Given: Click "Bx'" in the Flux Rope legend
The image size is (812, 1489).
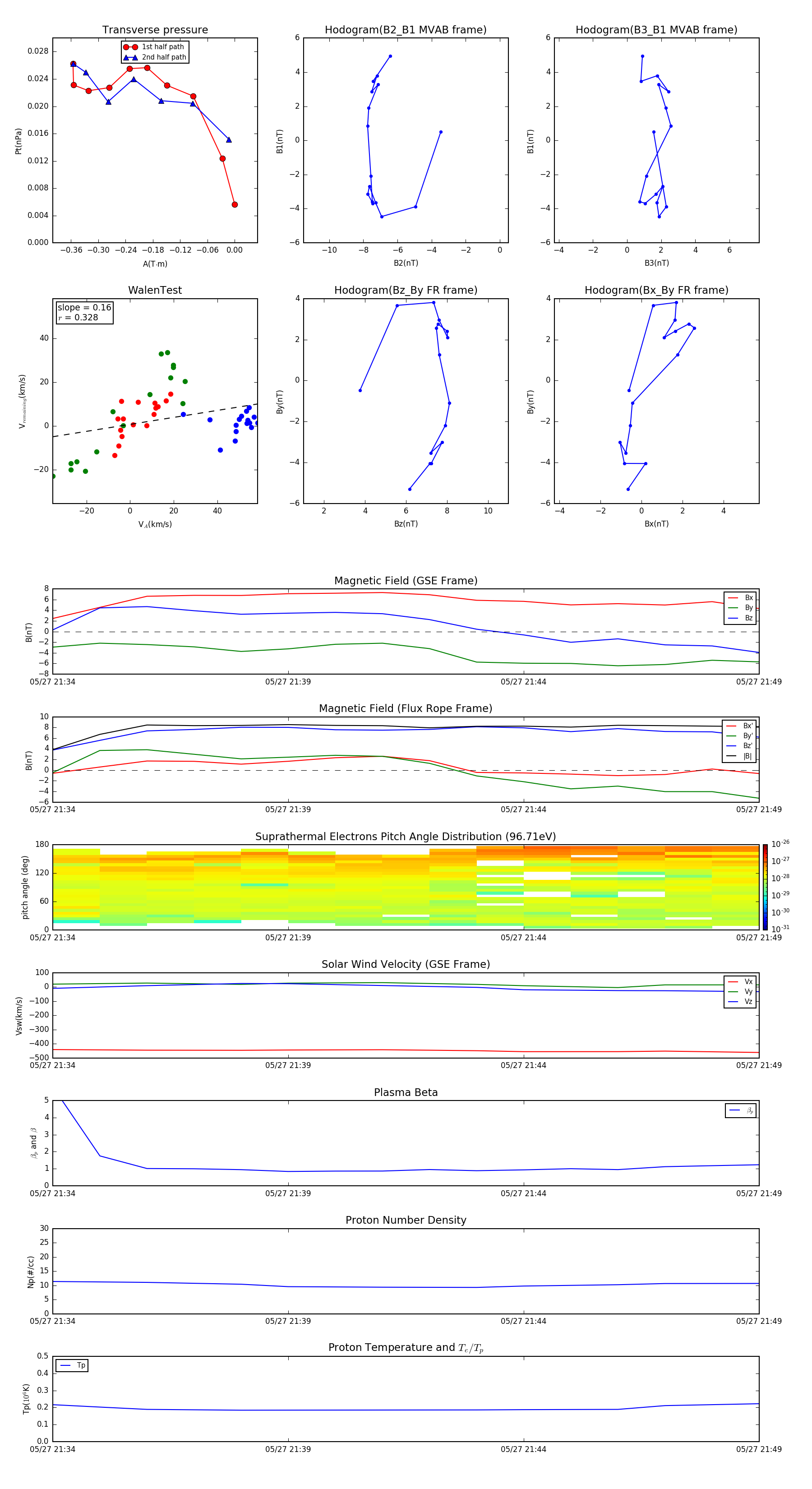Looking at the screenshot, I should click(x=748, y=726).
